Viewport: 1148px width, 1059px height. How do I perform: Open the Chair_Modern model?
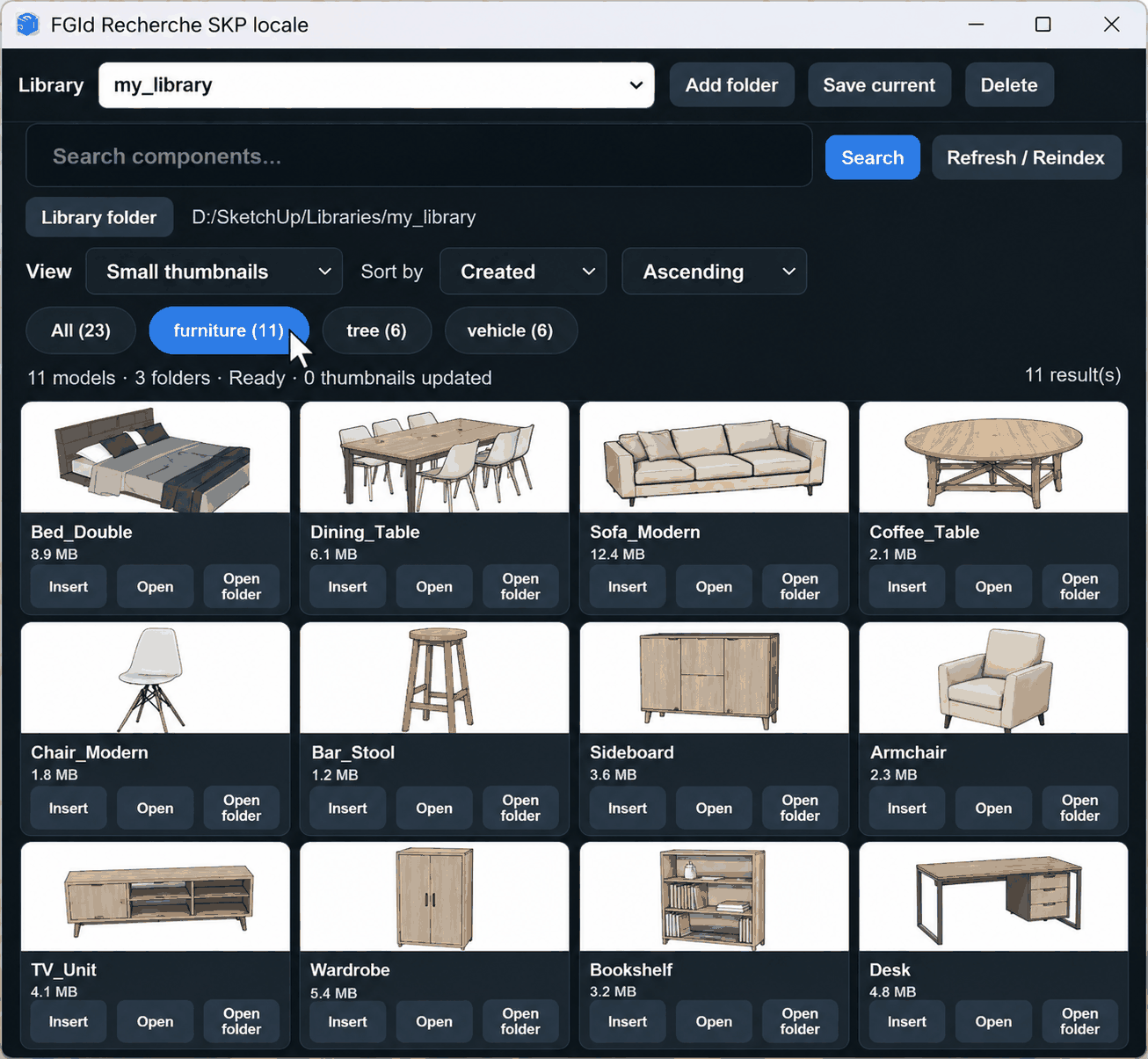[155, 809]
